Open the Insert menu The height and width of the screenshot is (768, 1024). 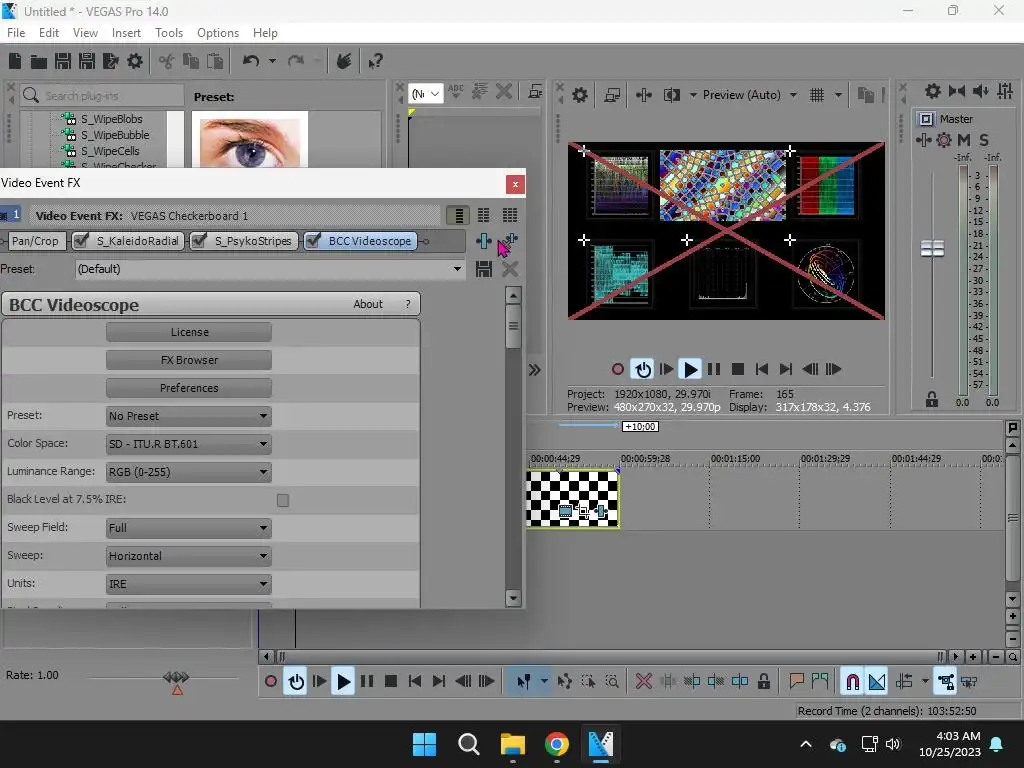pyautogui.click(x=126, y=33)
